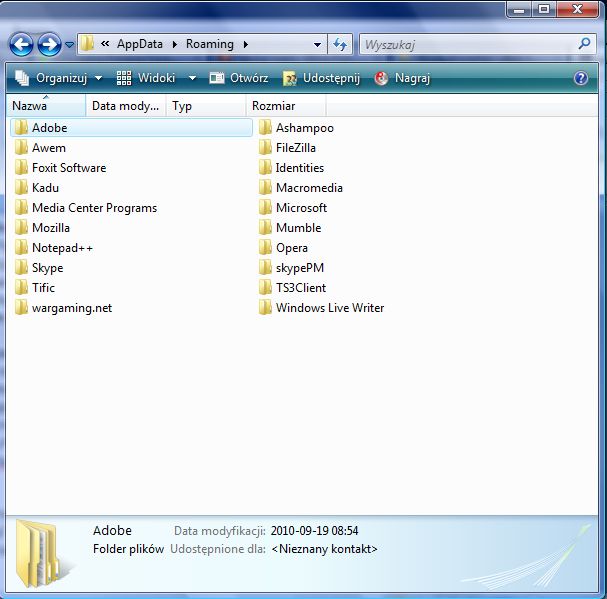Click Nagraj burn button
Image resolution: width=607 pixels, height=599 pixels.
[402, 78]
